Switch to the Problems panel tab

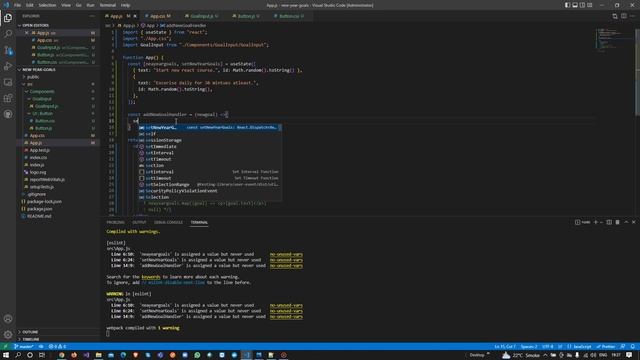[x=116, y=222]
